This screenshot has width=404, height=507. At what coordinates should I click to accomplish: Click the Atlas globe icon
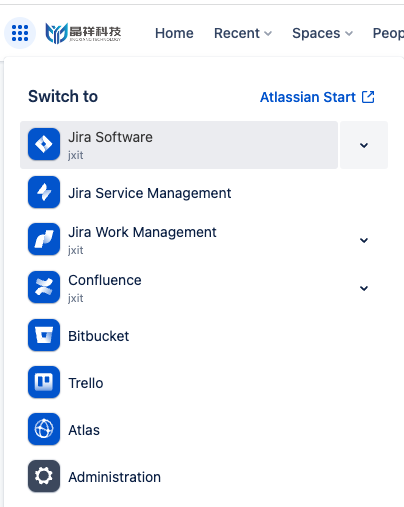click(44, 429)
